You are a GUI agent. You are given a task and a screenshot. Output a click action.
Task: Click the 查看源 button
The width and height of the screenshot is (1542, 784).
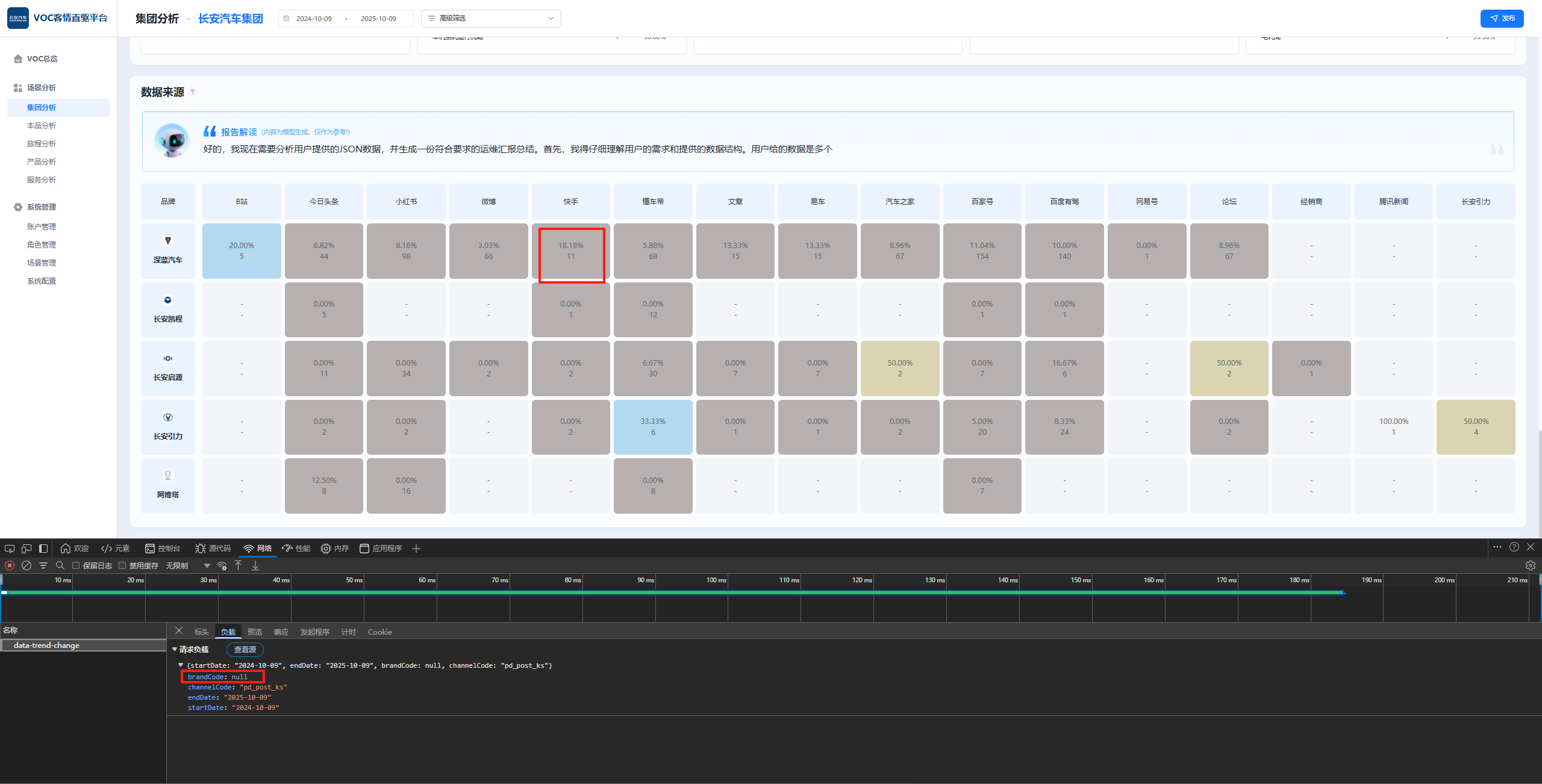(x=245, y=649)
